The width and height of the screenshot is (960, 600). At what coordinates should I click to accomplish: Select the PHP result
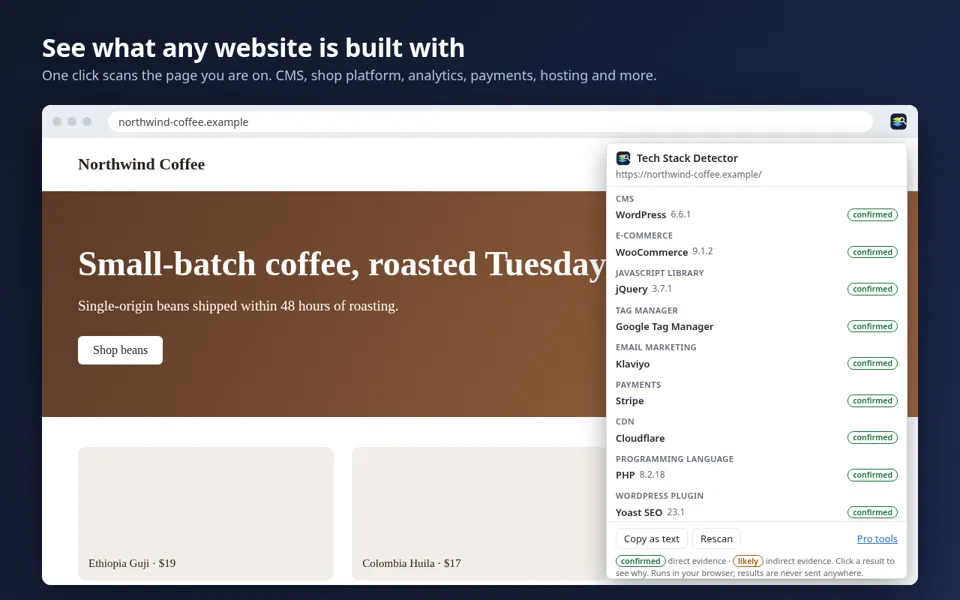(x=756, y=475)
